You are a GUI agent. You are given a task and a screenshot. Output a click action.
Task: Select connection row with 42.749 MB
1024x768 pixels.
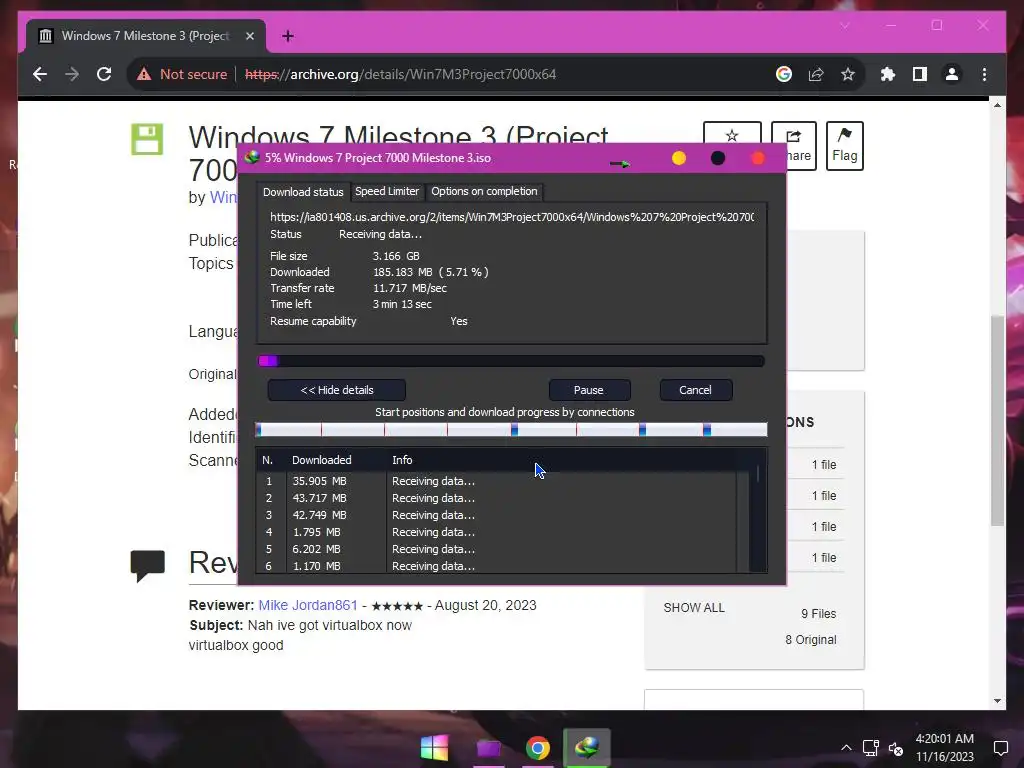click(496, 515)
